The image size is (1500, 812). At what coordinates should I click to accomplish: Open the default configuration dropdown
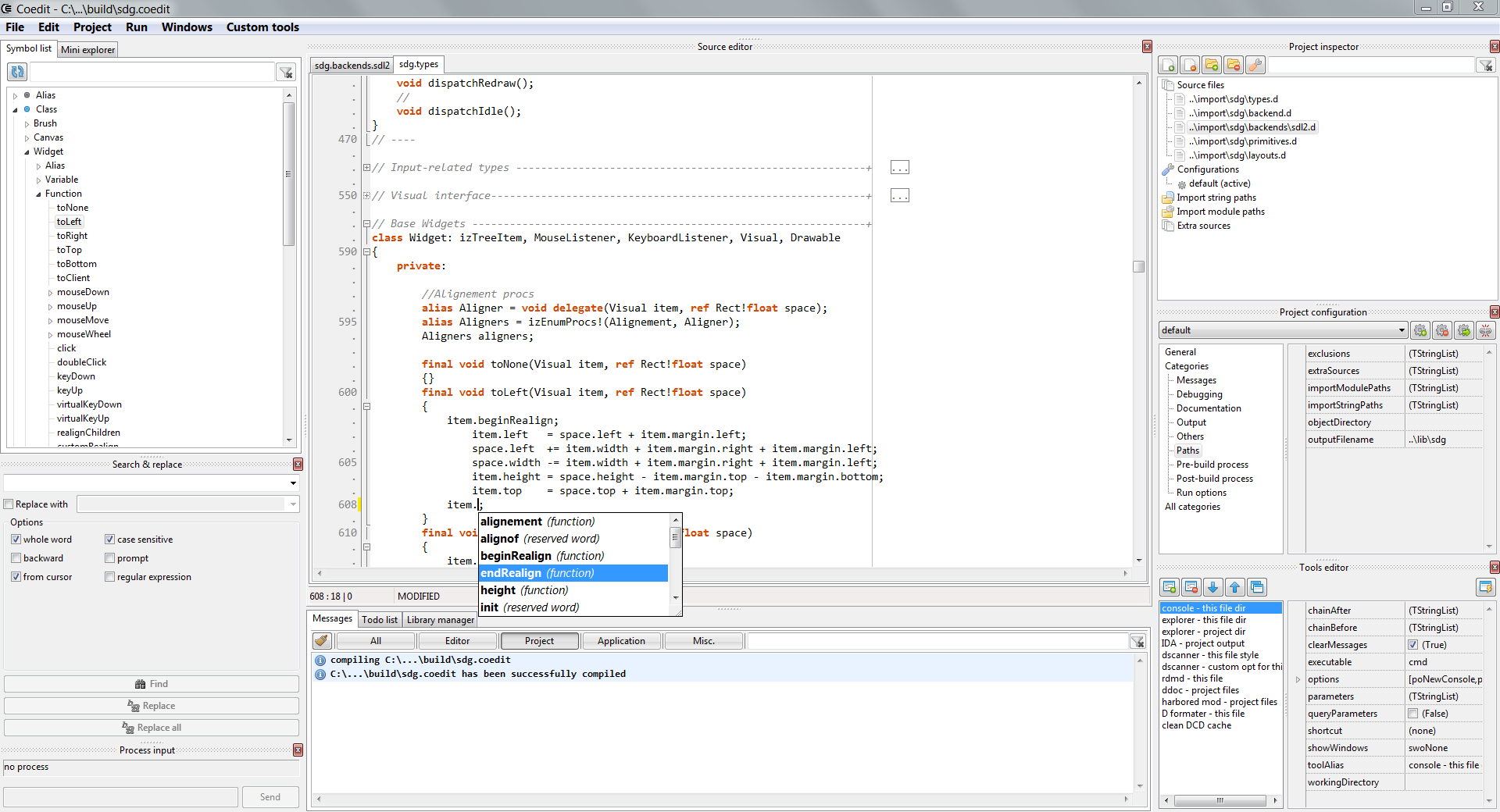[1401, 330]
